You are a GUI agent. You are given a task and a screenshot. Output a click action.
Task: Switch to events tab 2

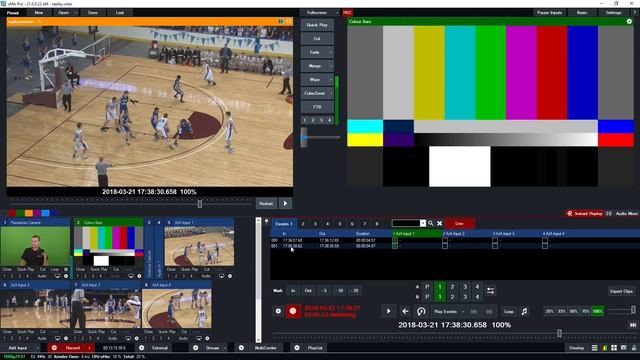(303, 224)
